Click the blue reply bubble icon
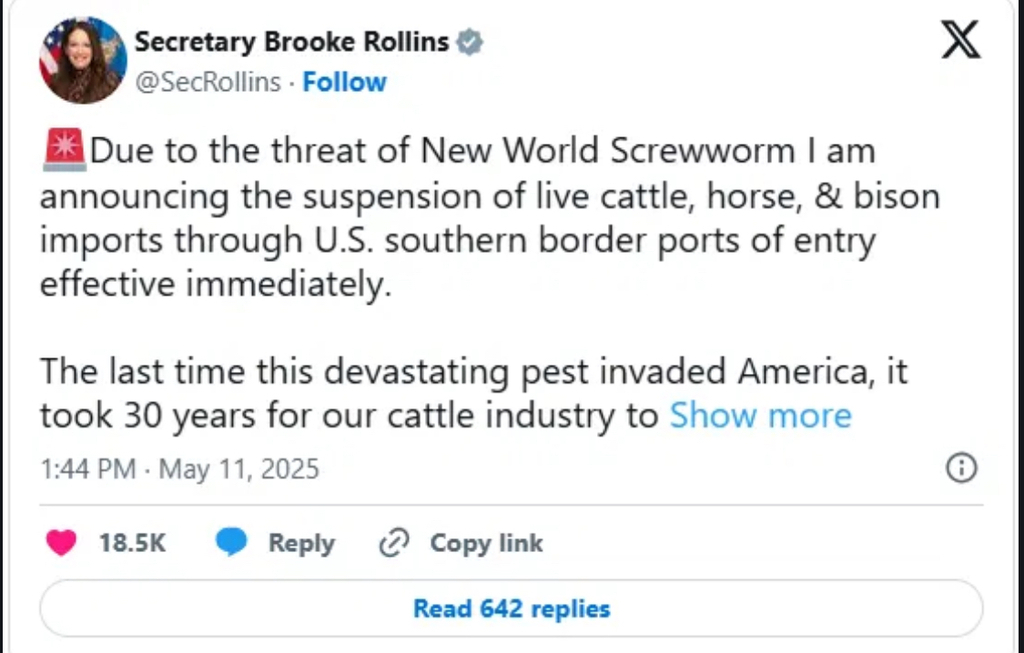Screen dimensions: 1024x653 tap(232, 543)
